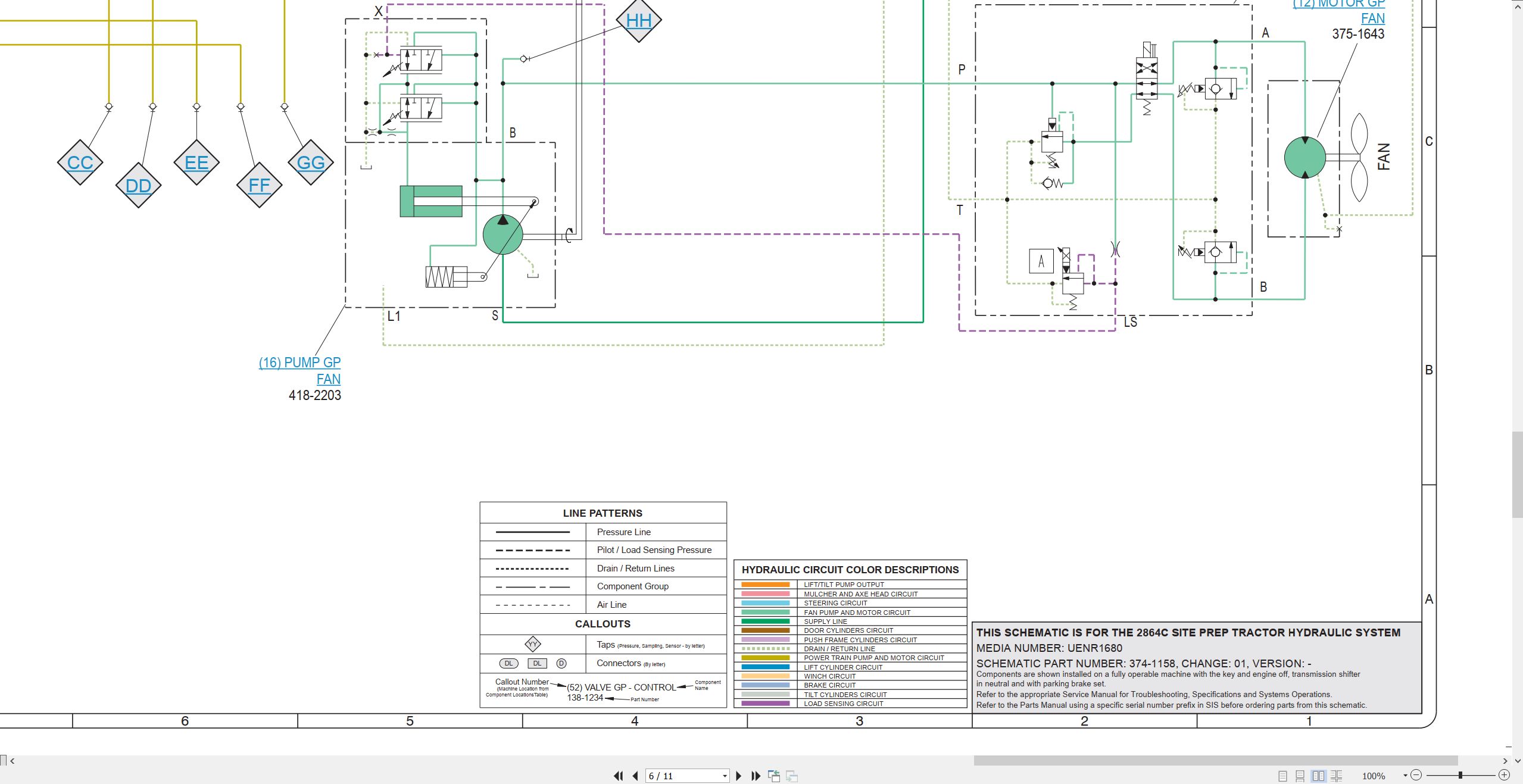Click the BRAKE CIRCUIT legend text
Image resolution: width=1523 pixels, height=784 pixels.
829,685
